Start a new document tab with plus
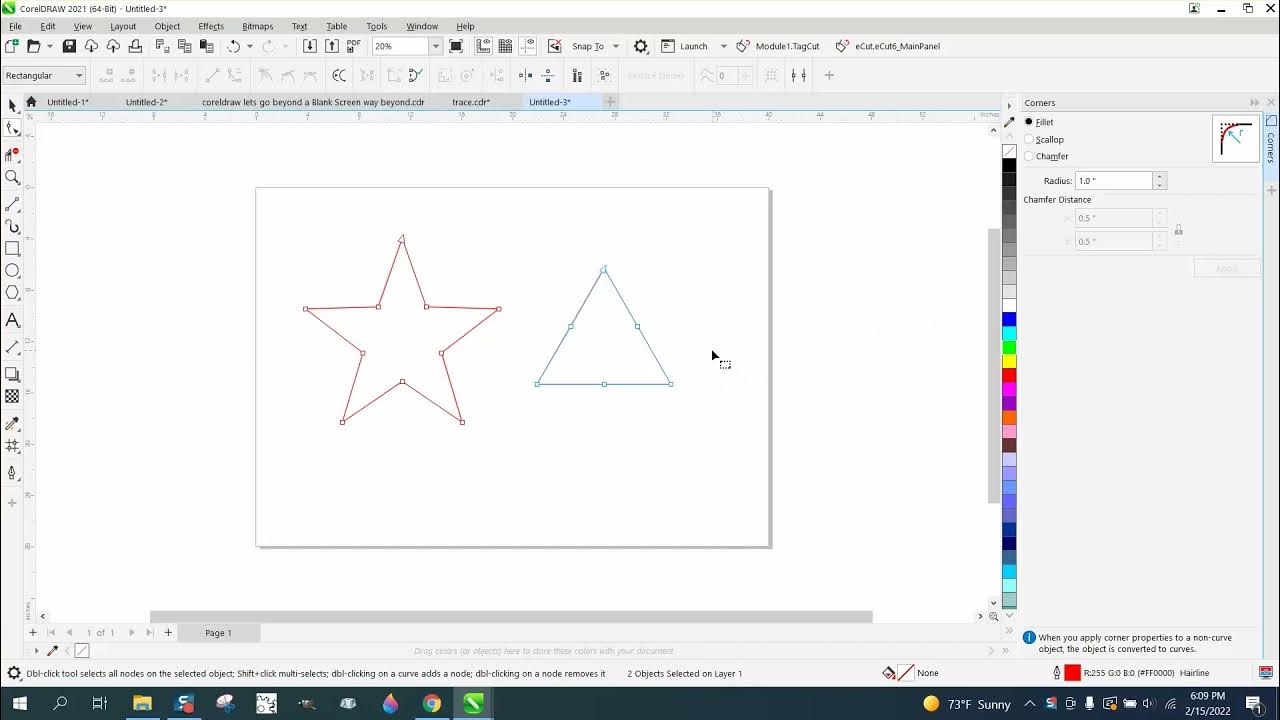The width and height of the screenshot is (1280, 720). click(x=610, y=102)
